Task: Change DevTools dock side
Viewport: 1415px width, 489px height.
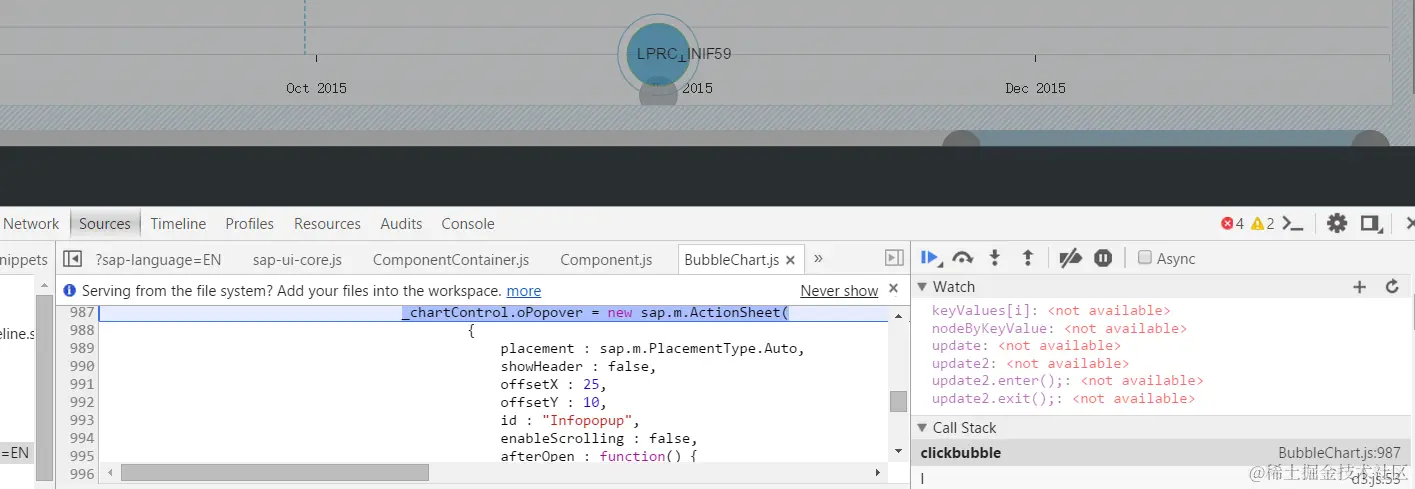Action: pos(1371,223)
